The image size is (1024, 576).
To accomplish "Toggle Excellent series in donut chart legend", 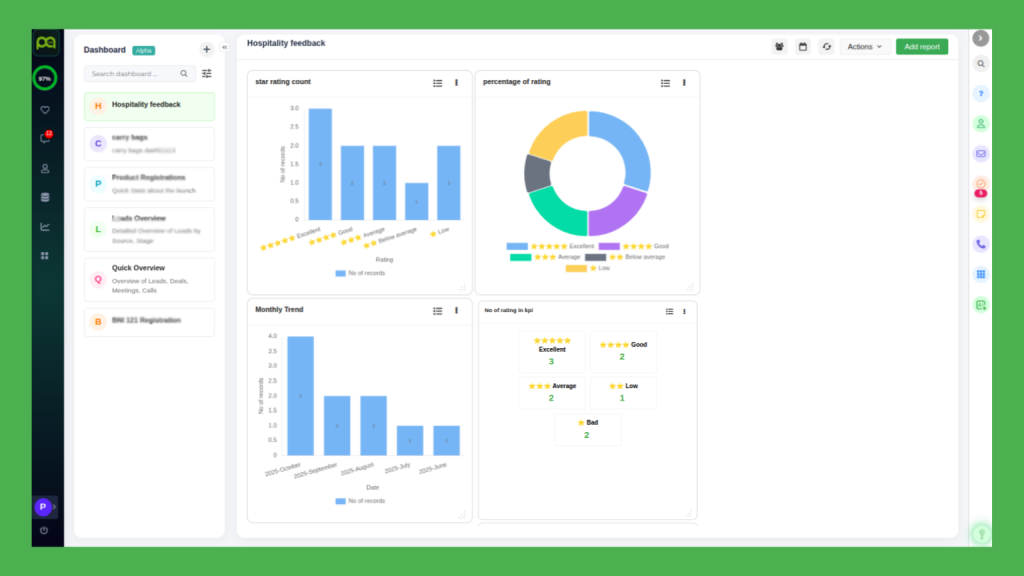I will point(550,246).
